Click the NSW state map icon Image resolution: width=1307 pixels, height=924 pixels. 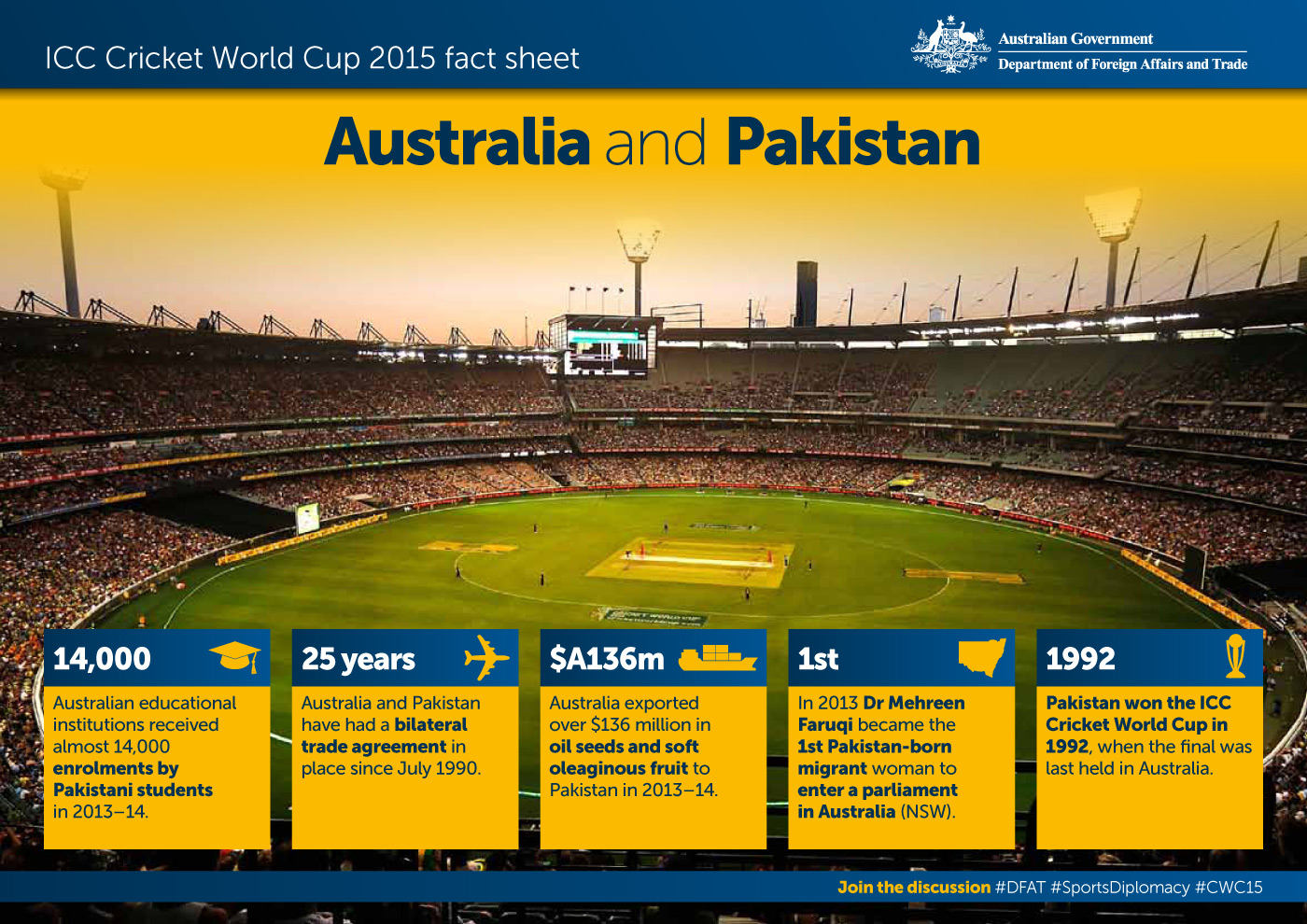coord(982,658)
